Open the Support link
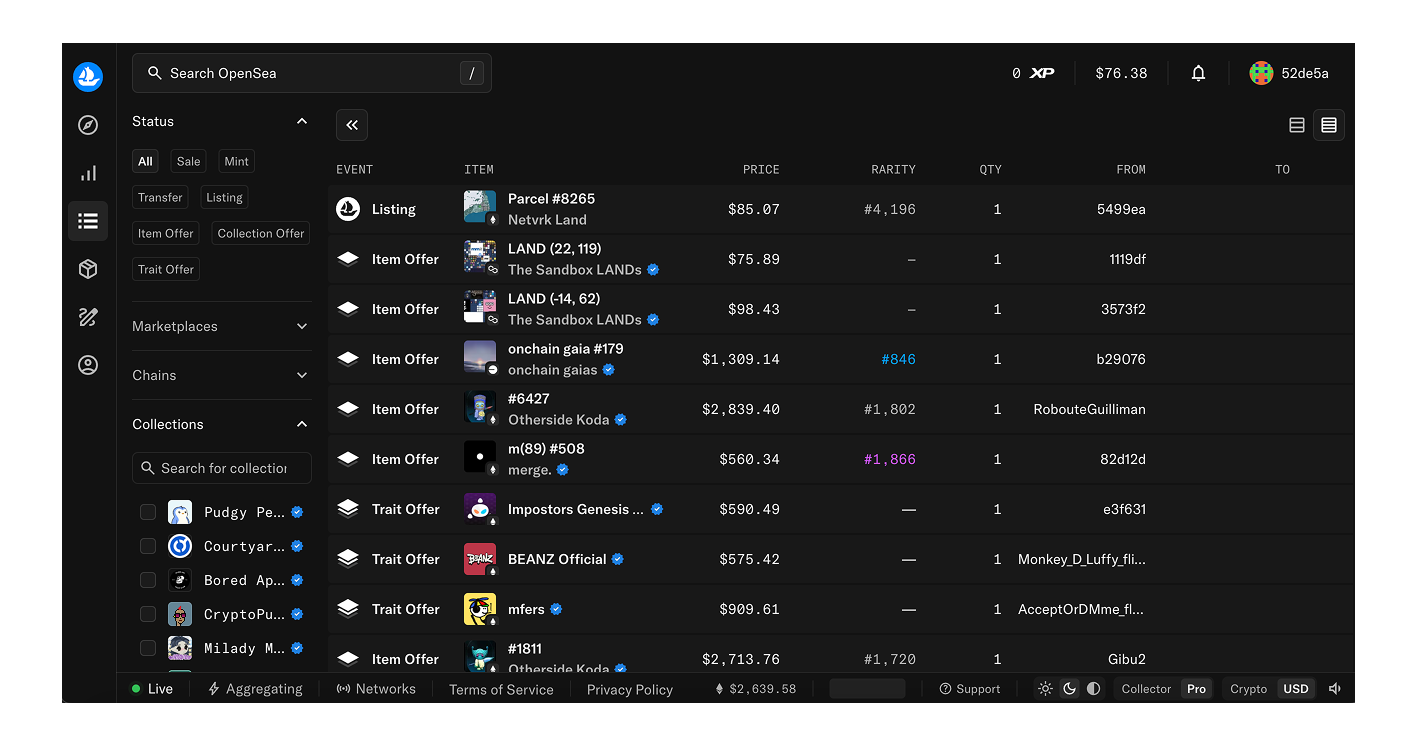Viewport: 1417px width, 746px height. tap(970, 689)
